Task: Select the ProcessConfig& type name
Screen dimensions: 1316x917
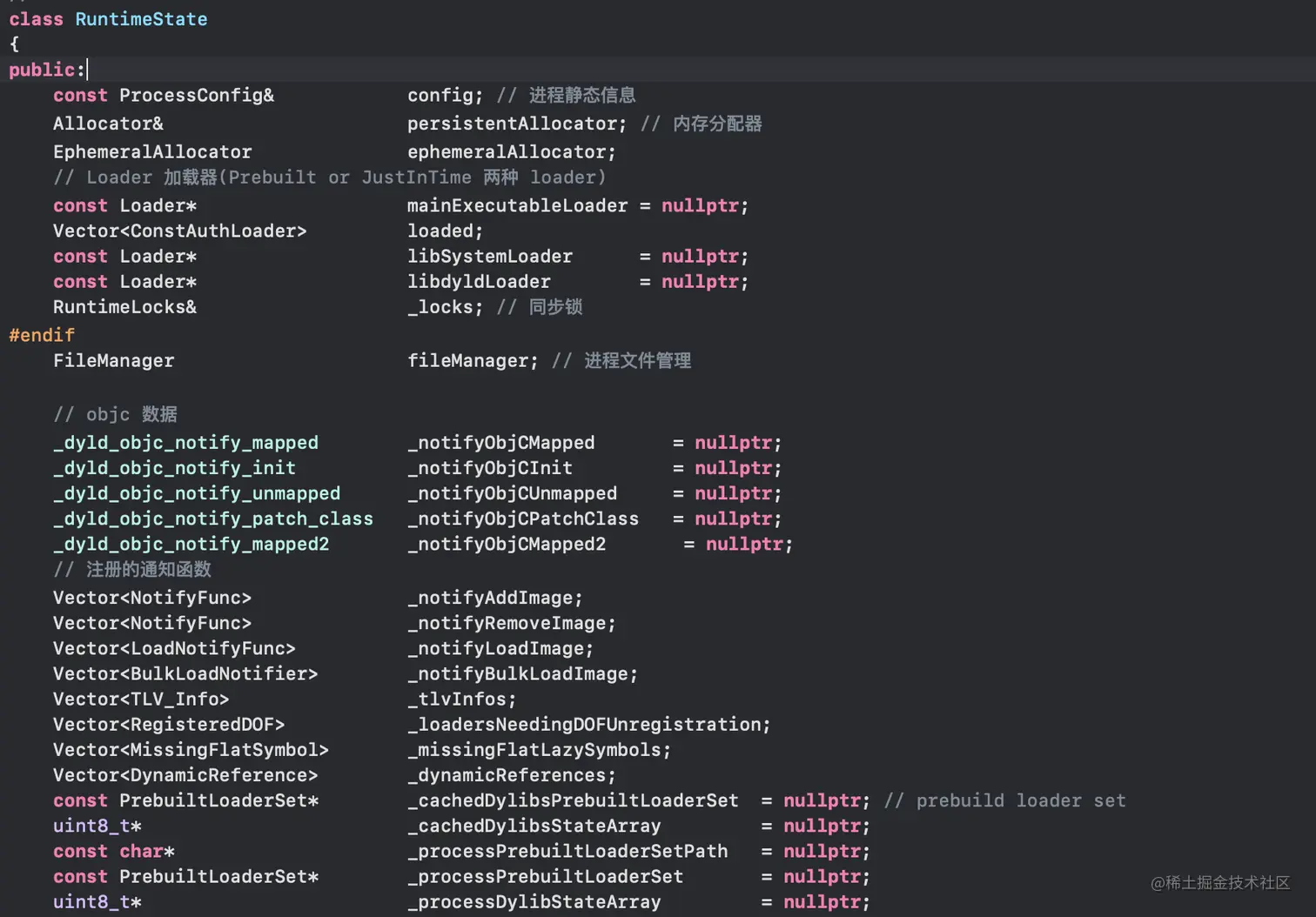Action: (197, 96)
